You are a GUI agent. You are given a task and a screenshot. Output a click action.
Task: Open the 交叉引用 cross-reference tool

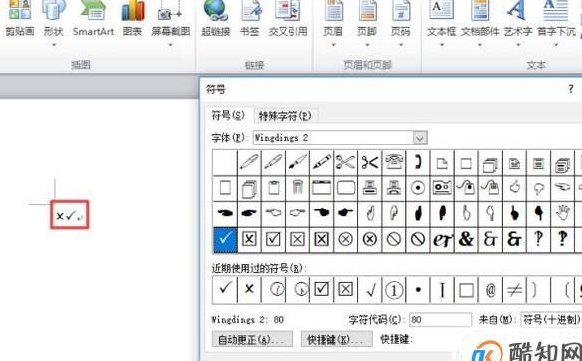(288, 19)
